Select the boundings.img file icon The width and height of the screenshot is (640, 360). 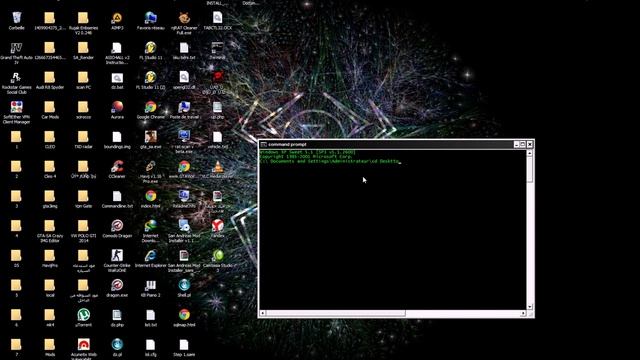117,137
